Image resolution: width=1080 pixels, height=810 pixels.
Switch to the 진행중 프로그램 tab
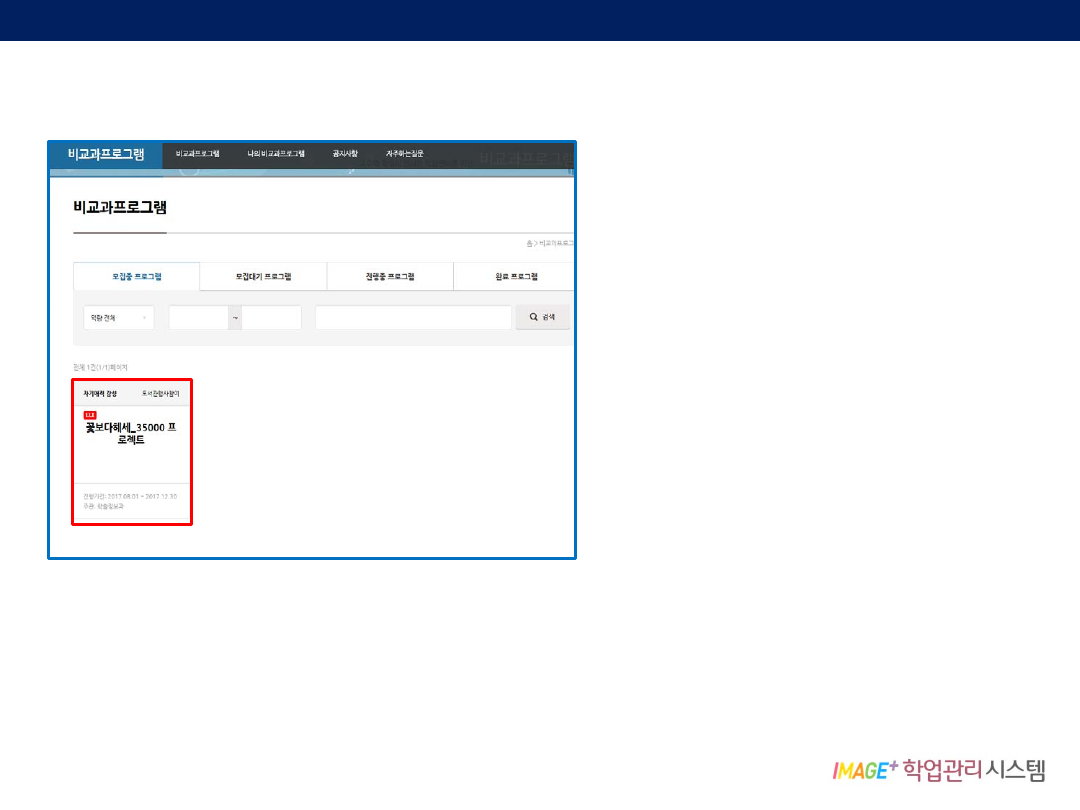pyautogui.click(x=390, y=276)
